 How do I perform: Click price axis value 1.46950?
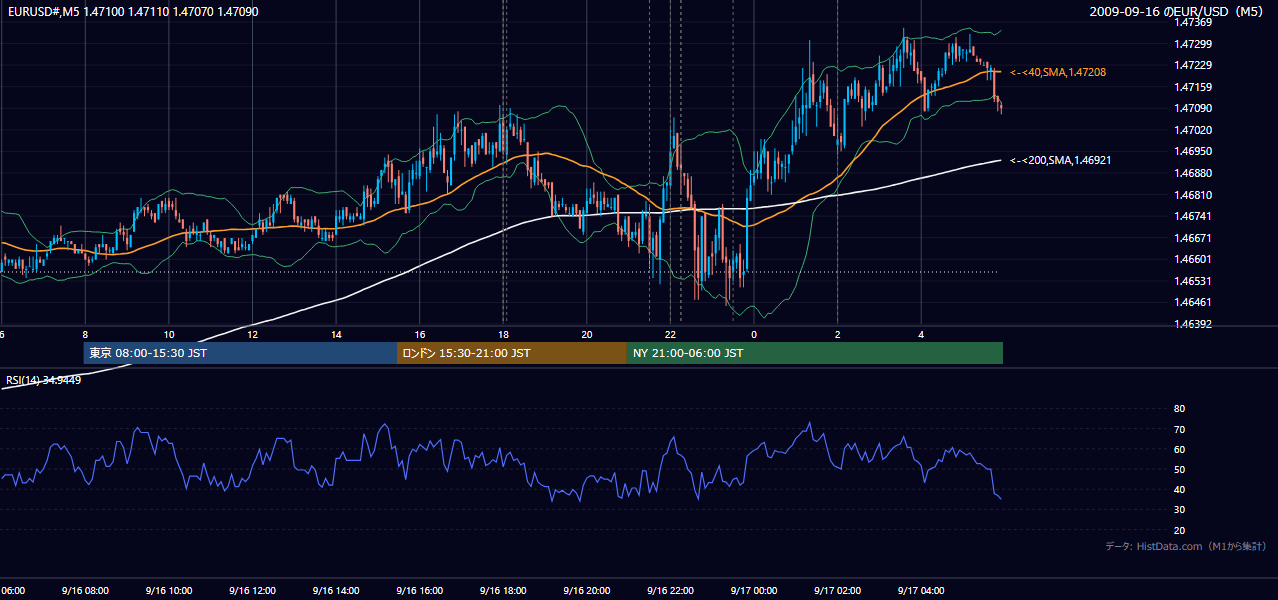click(1193, 151)
